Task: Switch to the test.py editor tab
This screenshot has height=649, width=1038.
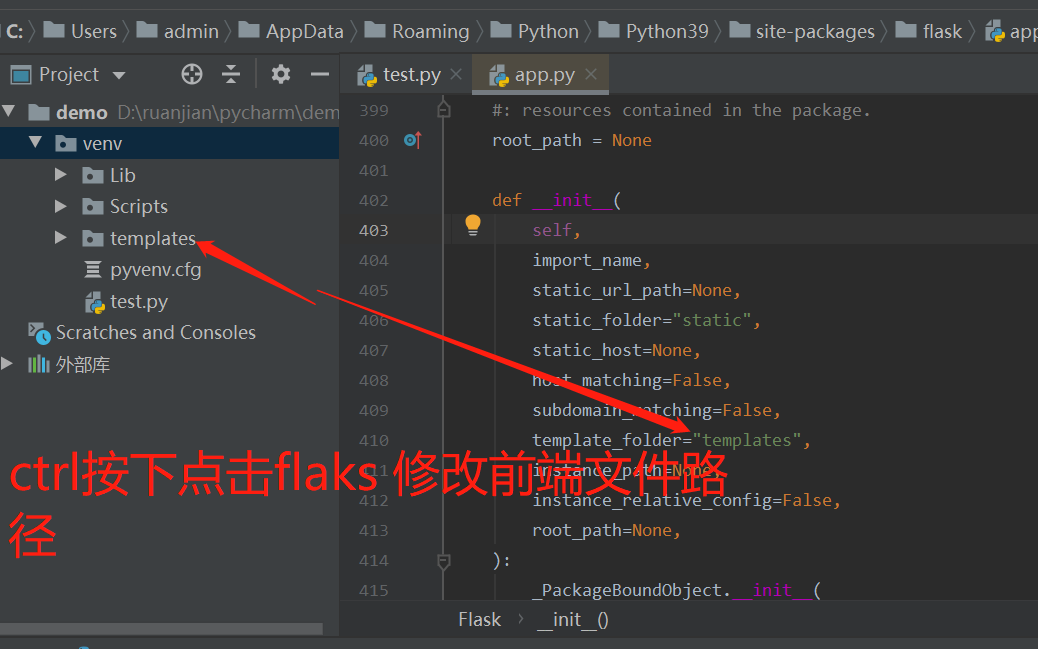Action: pyautogui.click(x=411, y=75)
